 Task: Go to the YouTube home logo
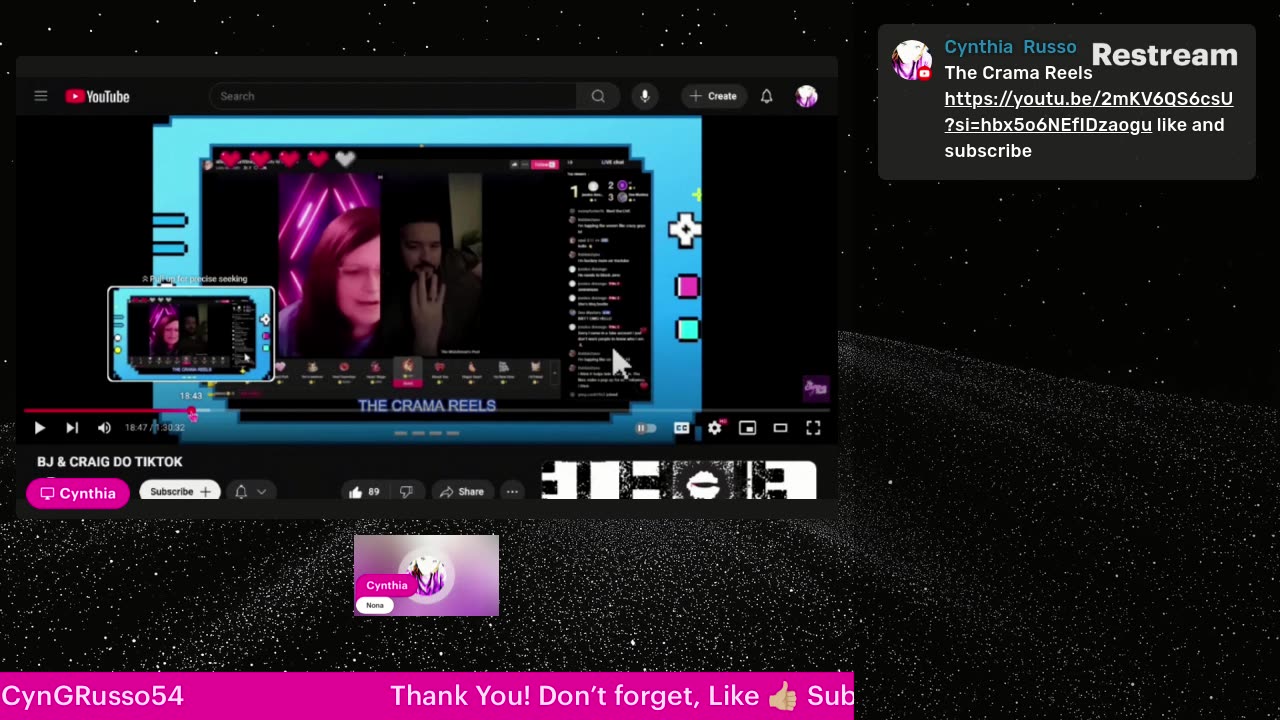pos(98,96)
